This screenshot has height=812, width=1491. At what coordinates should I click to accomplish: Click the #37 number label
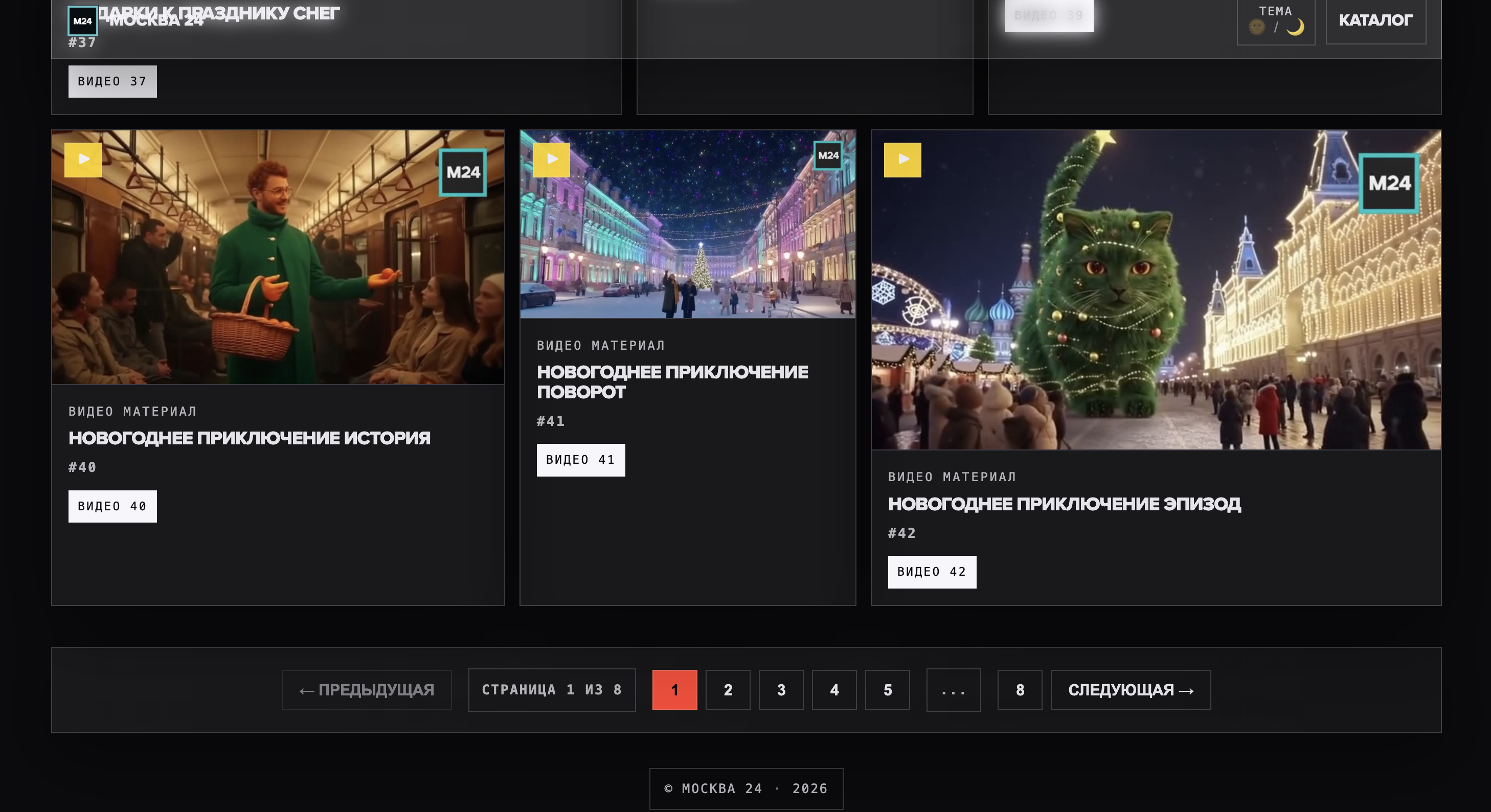pos(82,43)
